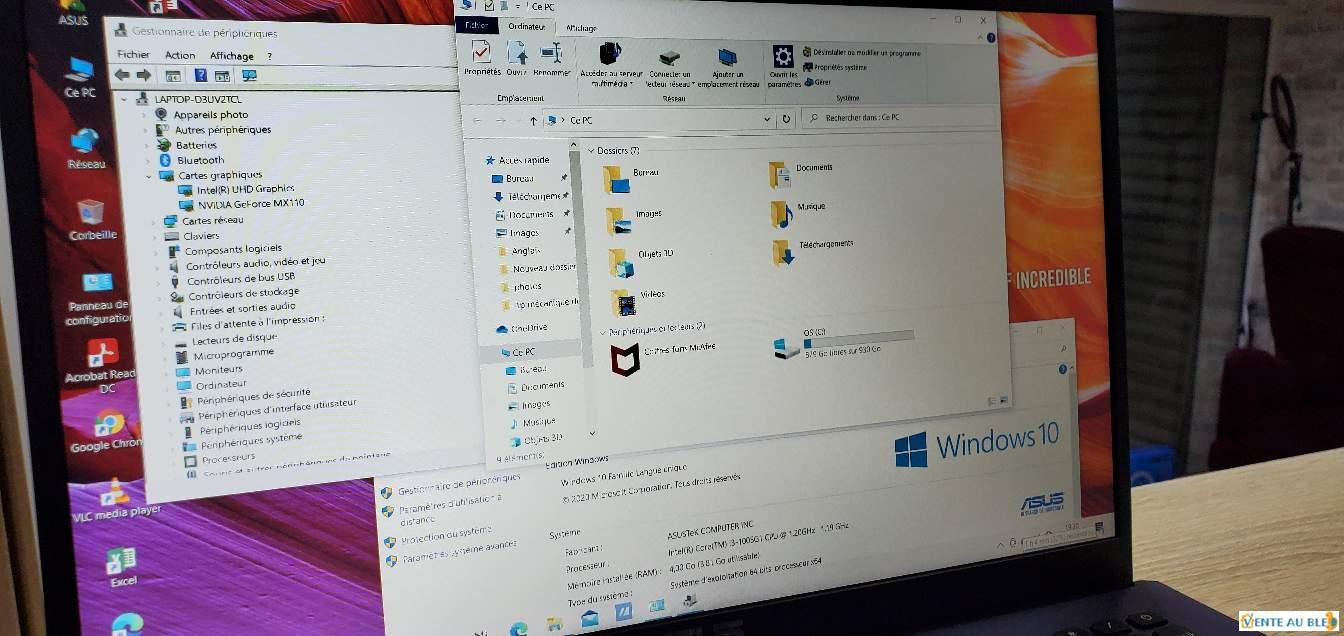
Task: Open the ? help menu in Device Manager
Action: tap(269, 57)
